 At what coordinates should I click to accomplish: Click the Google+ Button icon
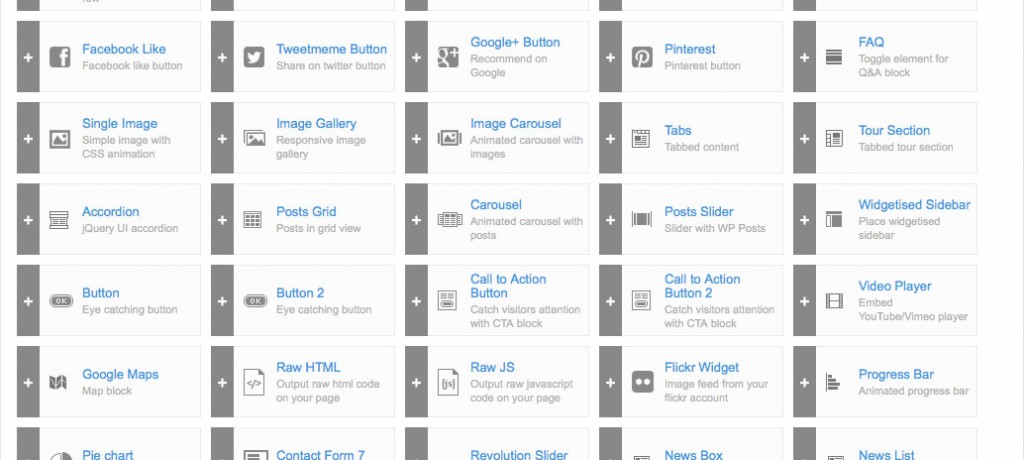[448, 57]
